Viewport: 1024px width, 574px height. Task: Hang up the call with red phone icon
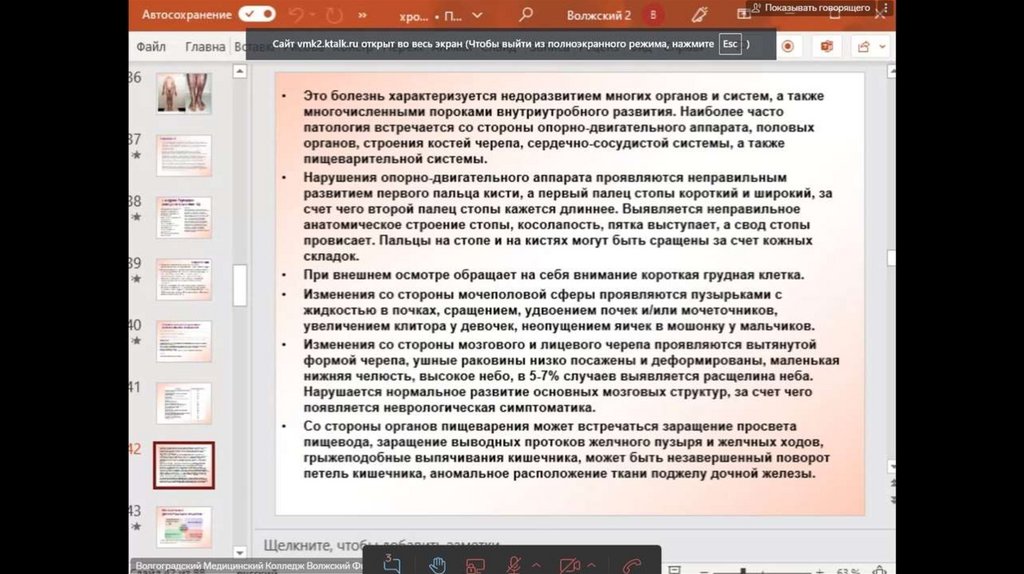[632, 565]
